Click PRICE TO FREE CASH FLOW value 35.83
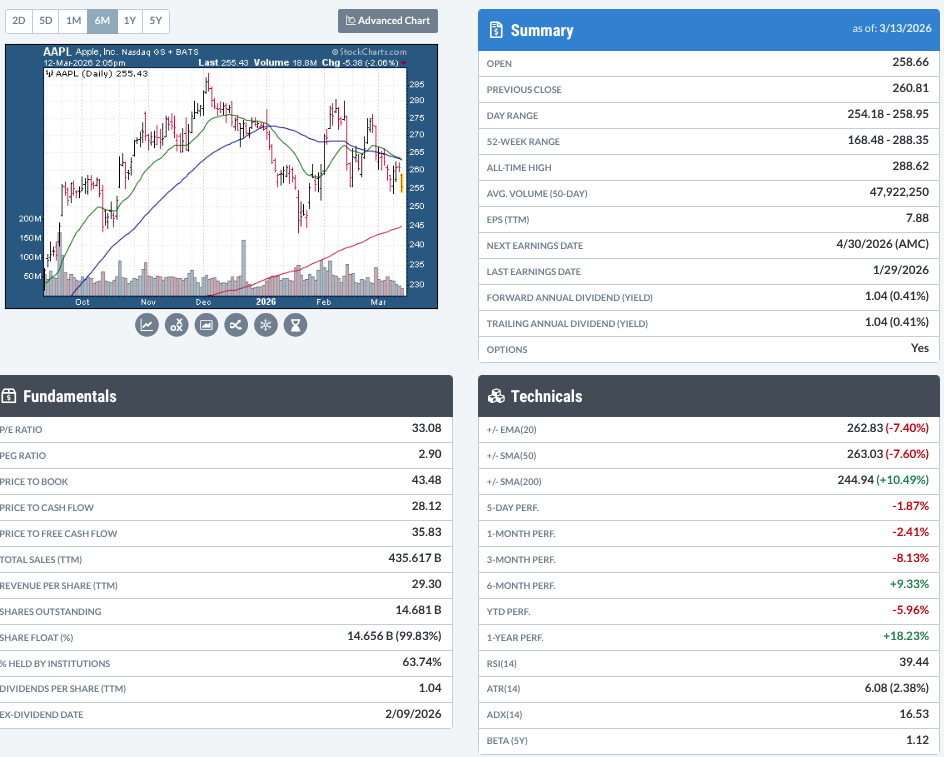Image resolution: width=944 pixels, height=757 pixels. pyautogui.click(x=426, y=532)
